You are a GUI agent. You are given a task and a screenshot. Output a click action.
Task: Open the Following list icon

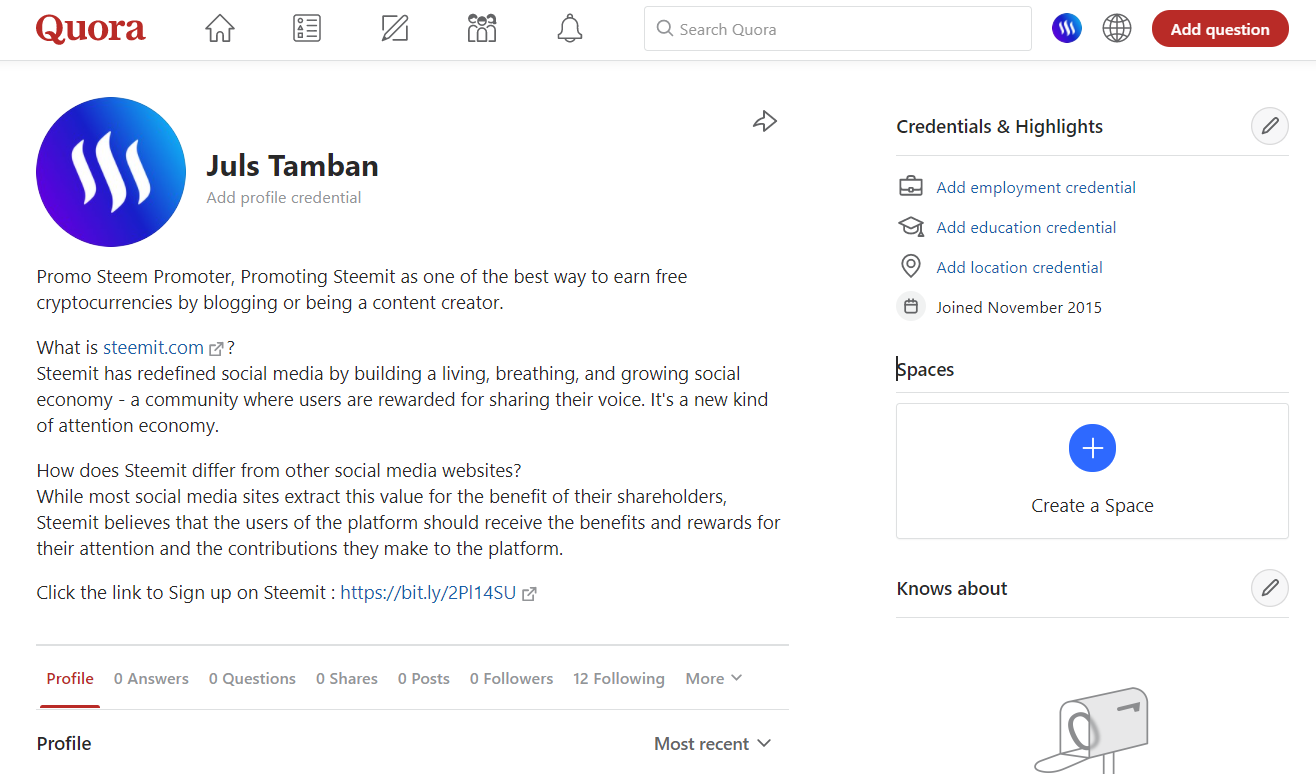point(307,29)
